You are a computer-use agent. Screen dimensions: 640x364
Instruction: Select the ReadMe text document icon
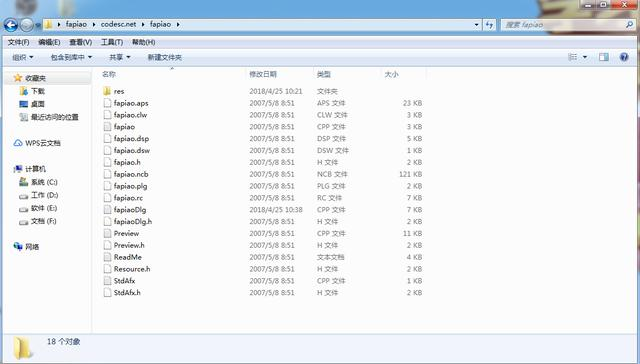(107, 257)
